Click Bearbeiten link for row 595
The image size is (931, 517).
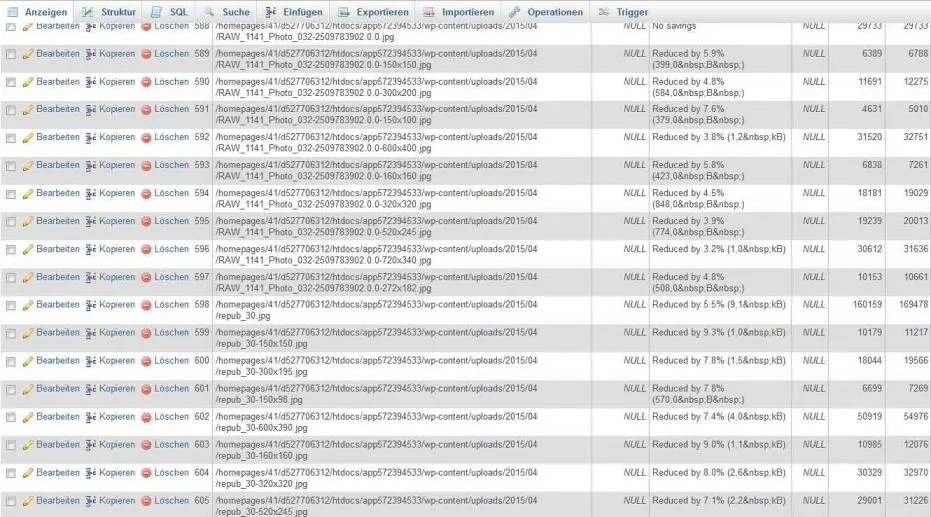(58, 221)
